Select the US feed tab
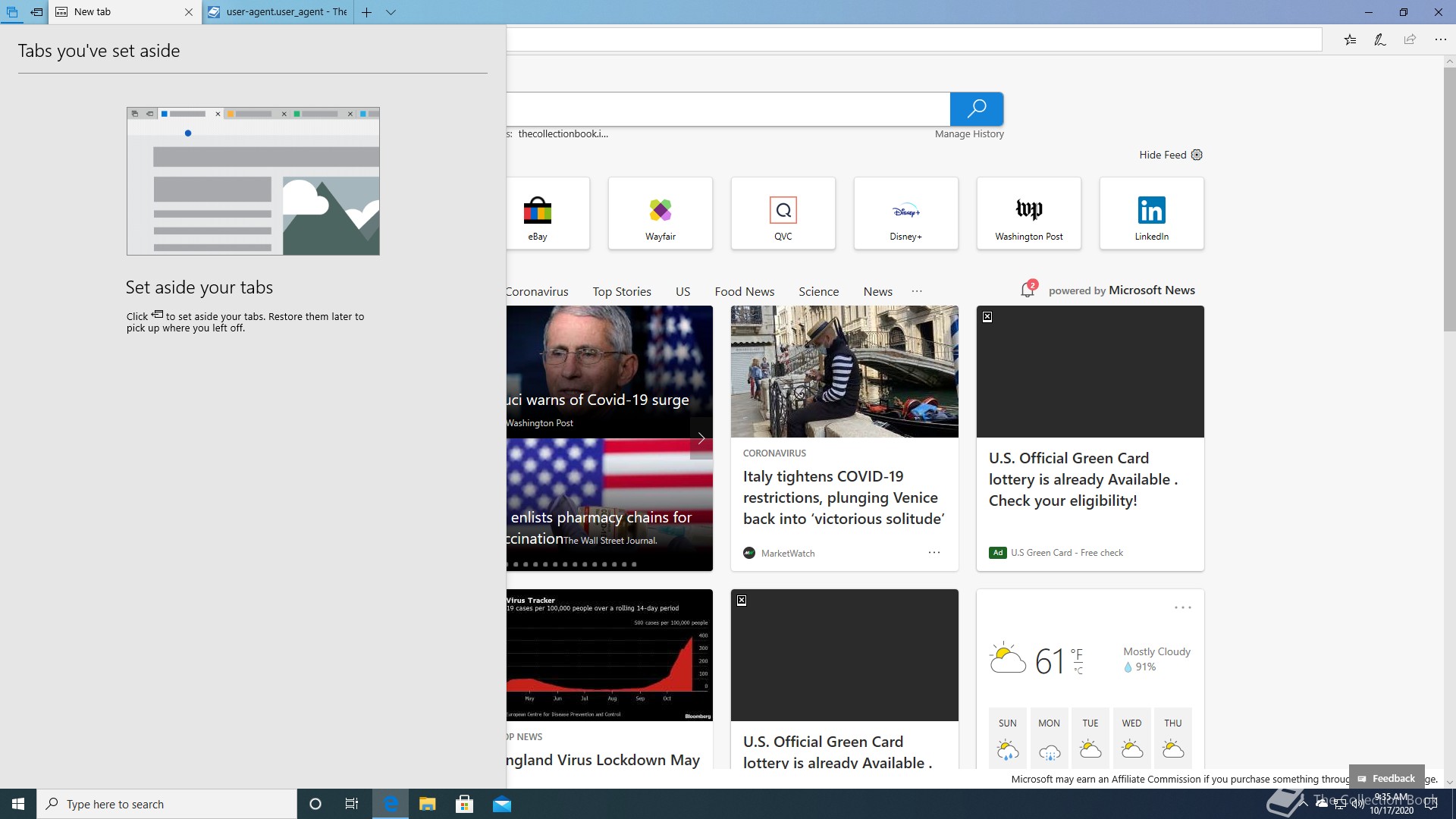1456x819 pixels. pos(682,292)
